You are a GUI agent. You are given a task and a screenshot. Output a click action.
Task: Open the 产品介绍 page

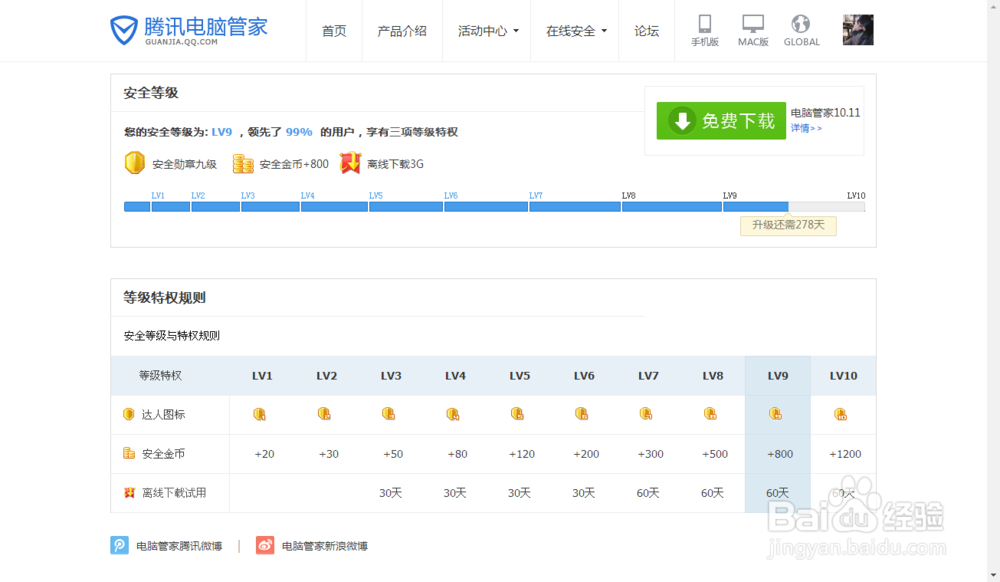[402, 30]
